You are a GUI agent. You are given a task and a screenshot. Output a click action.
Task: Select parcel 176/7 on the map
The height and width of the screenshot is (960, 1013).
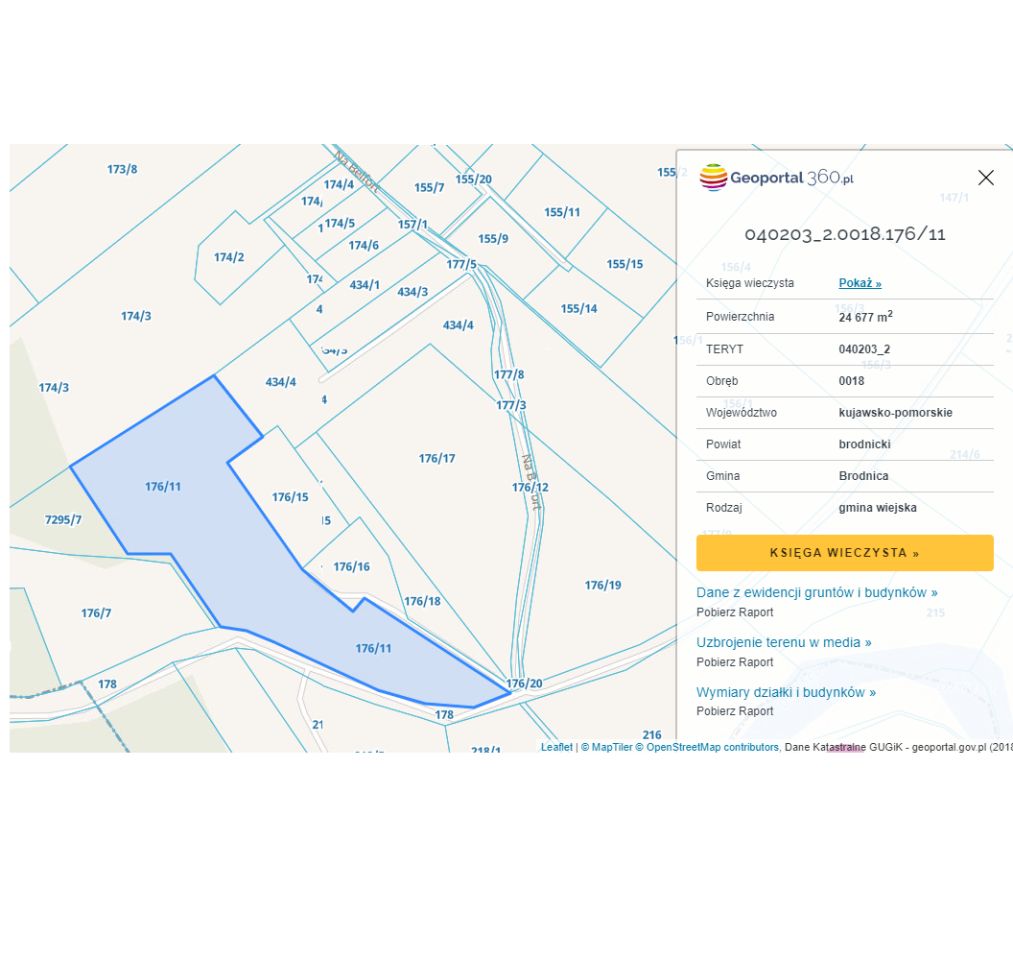pos(96,613)
